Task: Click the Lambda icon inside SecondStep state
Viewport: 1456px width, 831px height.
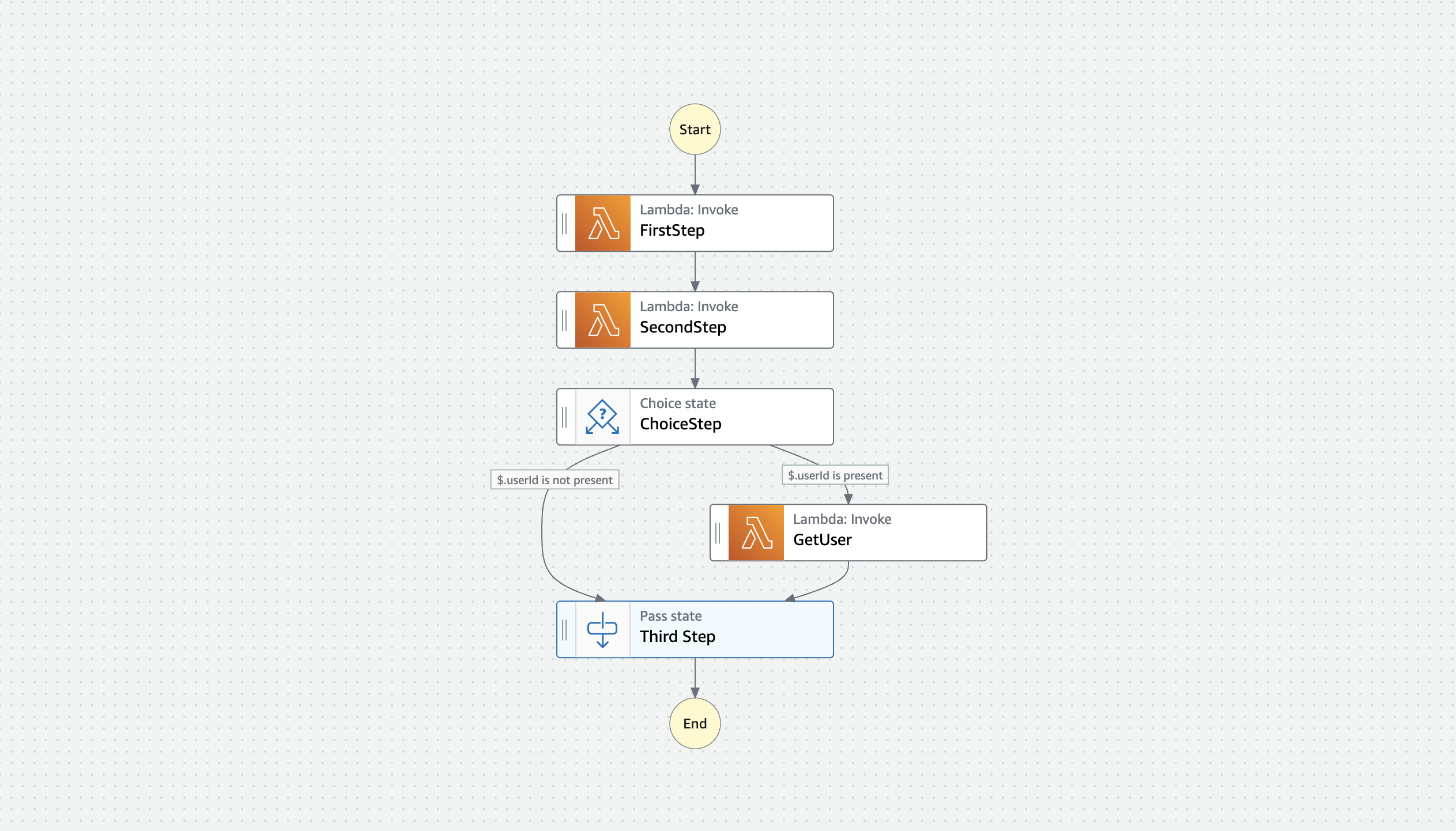Action: coord(602,319)
